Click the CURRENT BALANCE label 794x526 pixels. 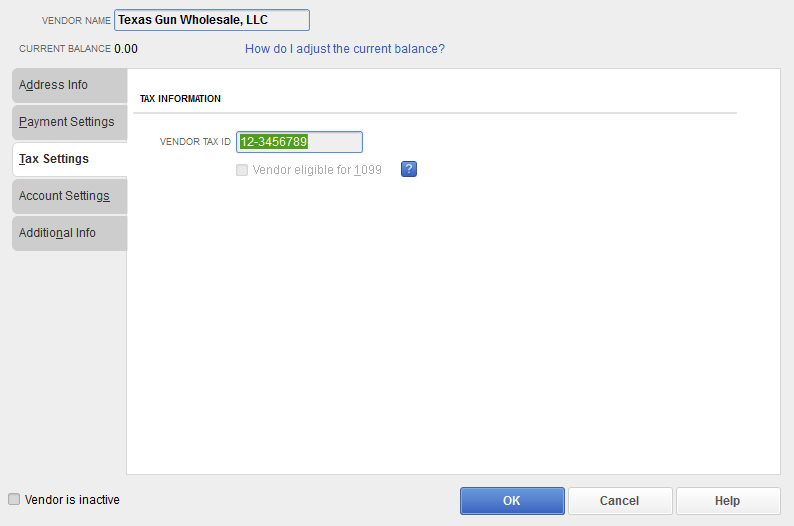click(65, 49)
